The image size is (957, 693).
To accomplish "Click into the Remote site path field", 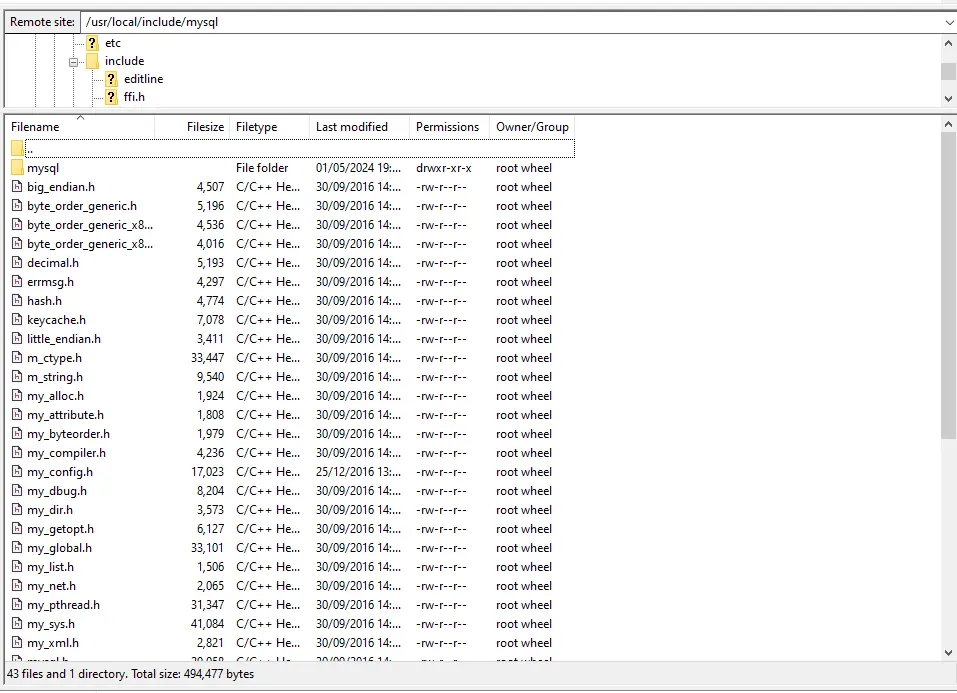I will 500,22.
